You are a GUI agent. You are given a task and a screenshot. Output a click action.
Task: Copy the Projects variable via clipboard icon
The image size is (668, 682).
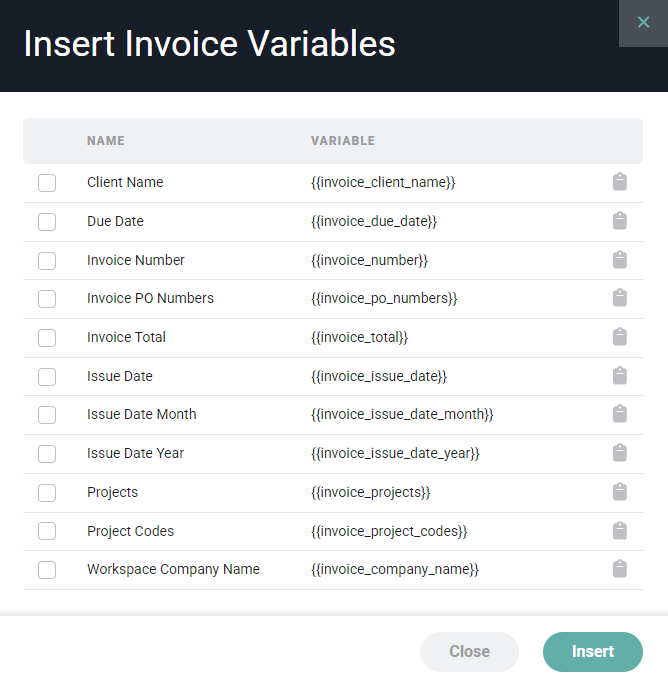[619, 492]
